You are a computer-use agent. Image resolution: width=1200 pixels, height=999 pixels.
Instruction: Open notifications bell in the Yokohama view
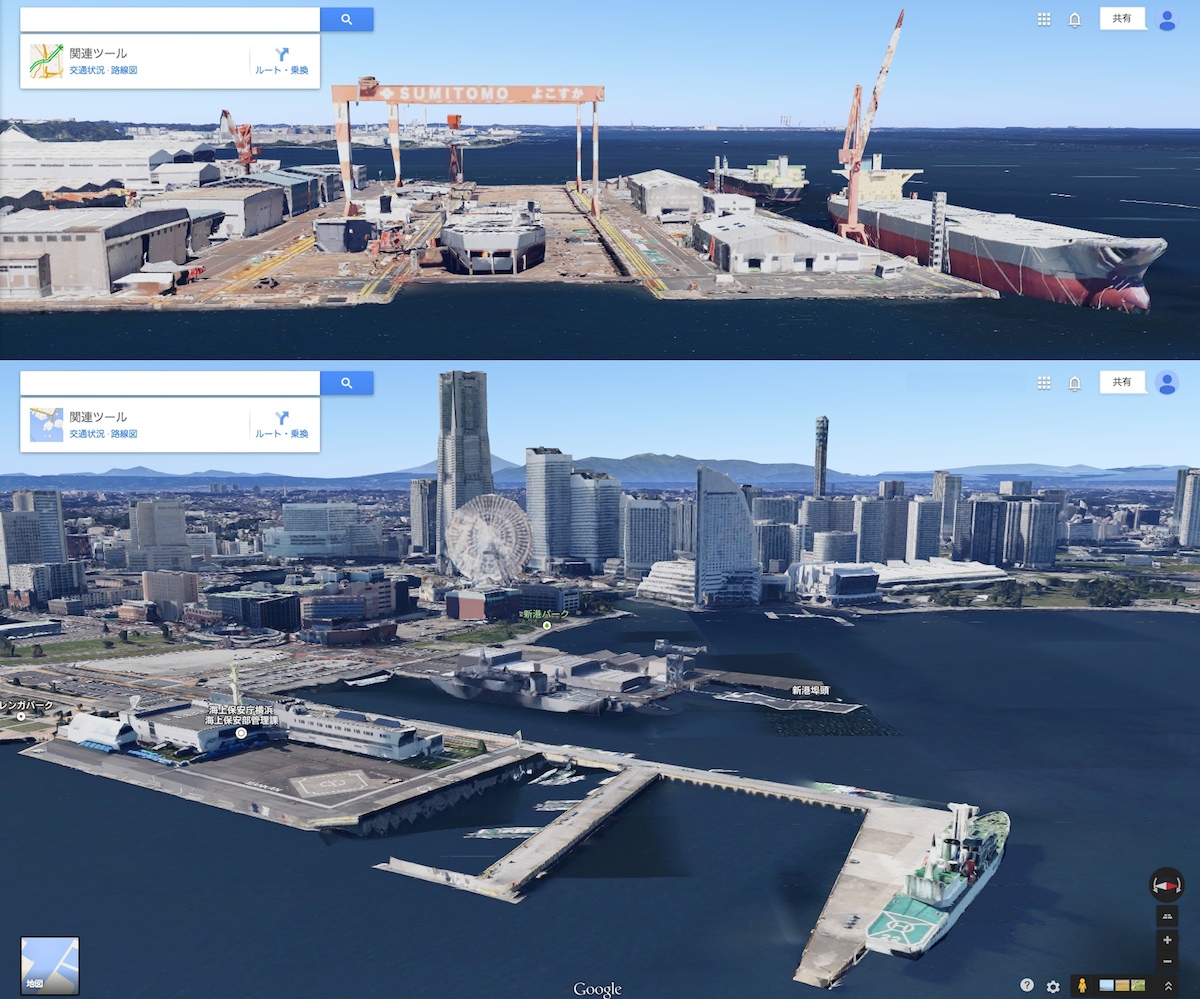[1075, 383]
